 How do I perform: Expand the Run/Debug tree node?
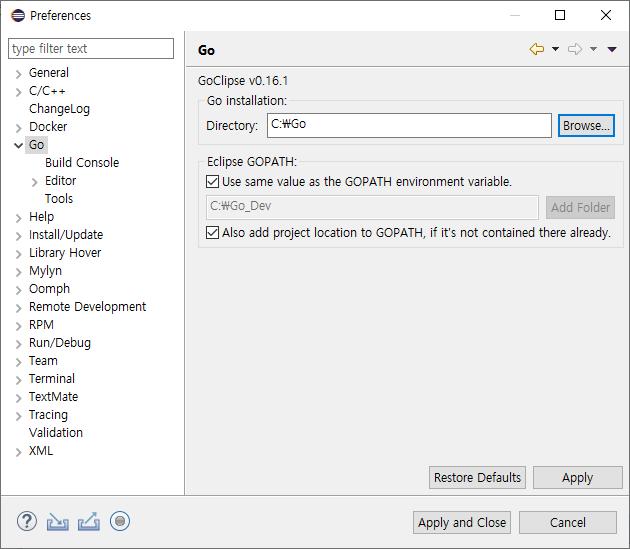[x=18, y=344]
